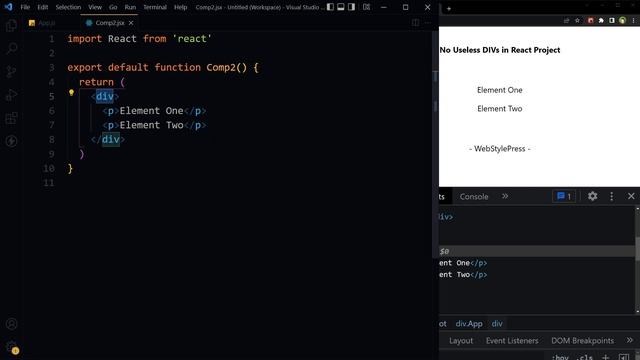Click the issues counter badge showing 1
Image resolution: width=640 pixels, height=360 pixels.
coord(564,196)
